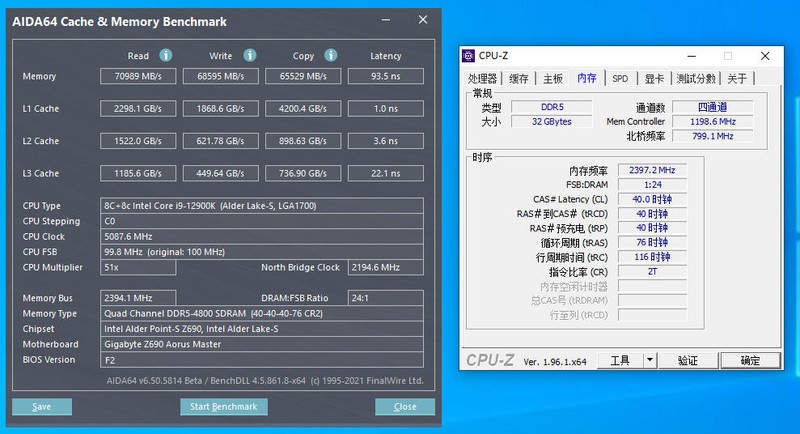Click Memory Read value 70989 MB/s
The width and height of the screenshot is (800, 434).
(x=138, y=76)
